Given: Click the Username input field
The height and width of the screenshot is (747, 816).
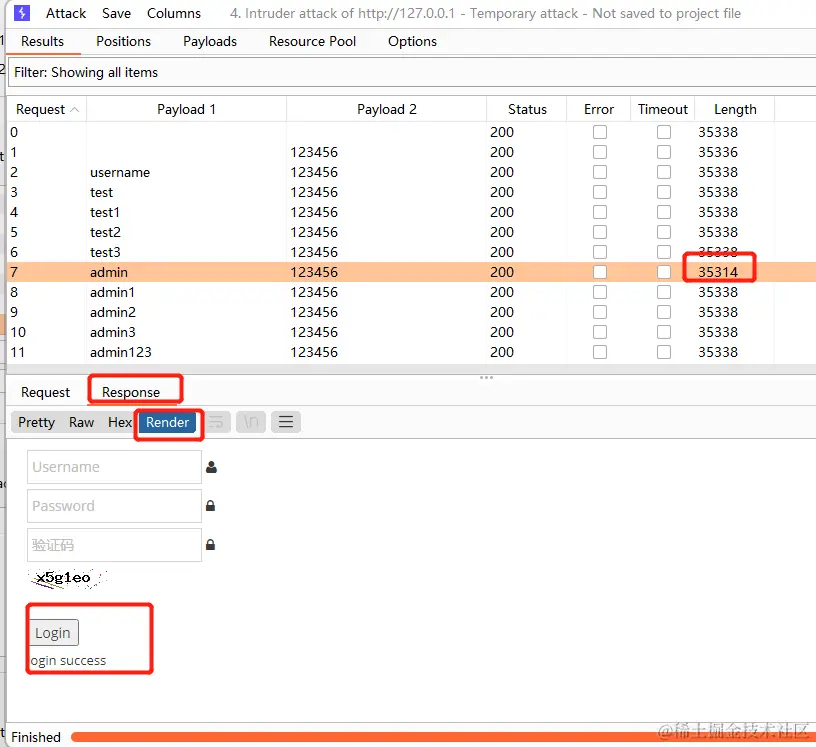Looking at the screenshot, I should 114,467.
